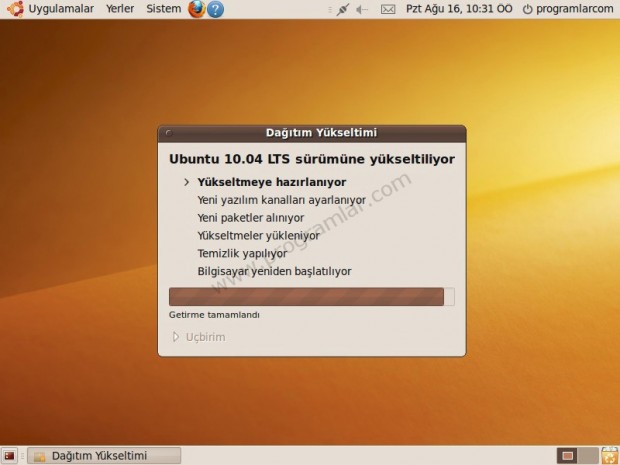Click the Yükseltmeye hazırlanıyor step
620x465 pixels.
tap(272, 182)
